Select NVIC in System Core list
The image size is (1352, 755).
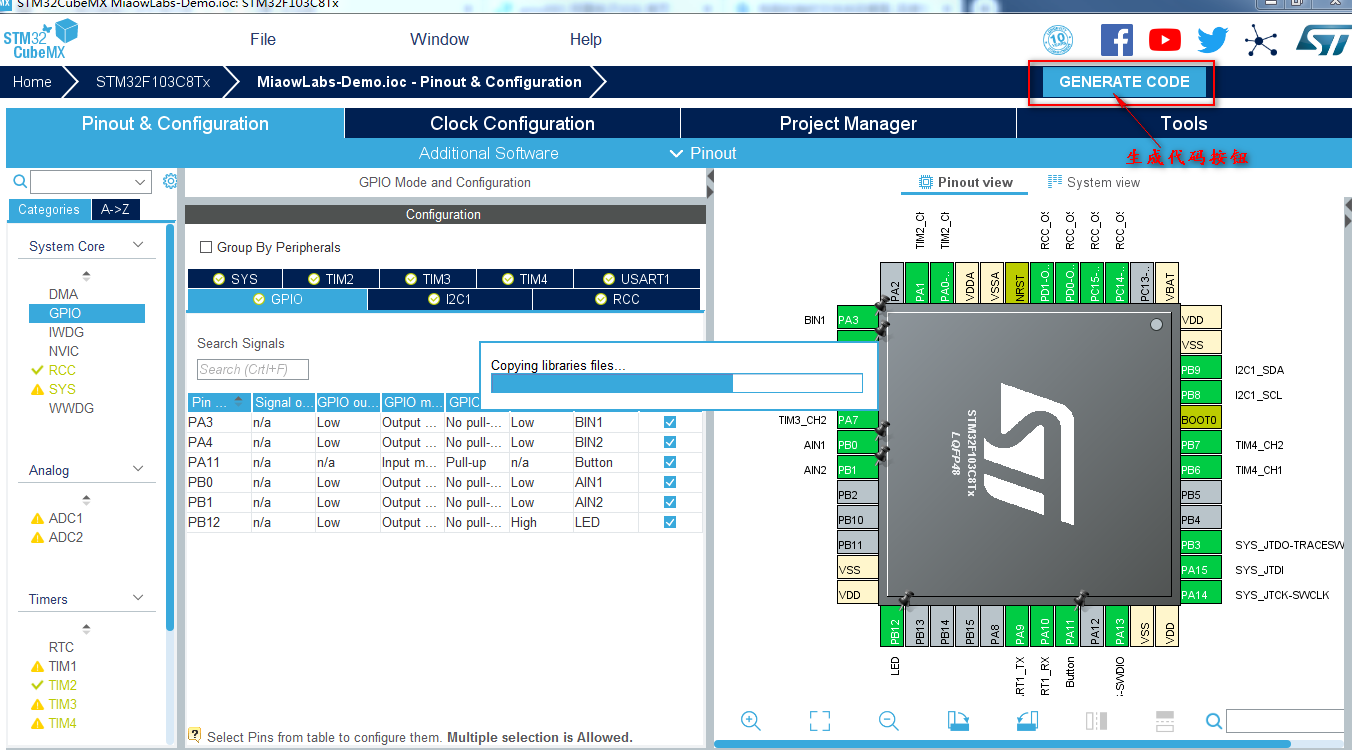tap(64, 351)
